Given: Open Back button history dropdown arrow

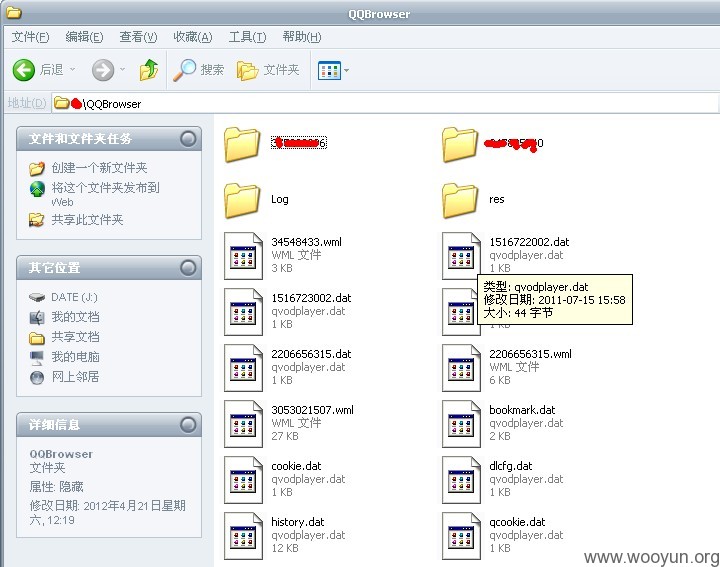Looking at the screenshot, I should click(x=73, y=70).
